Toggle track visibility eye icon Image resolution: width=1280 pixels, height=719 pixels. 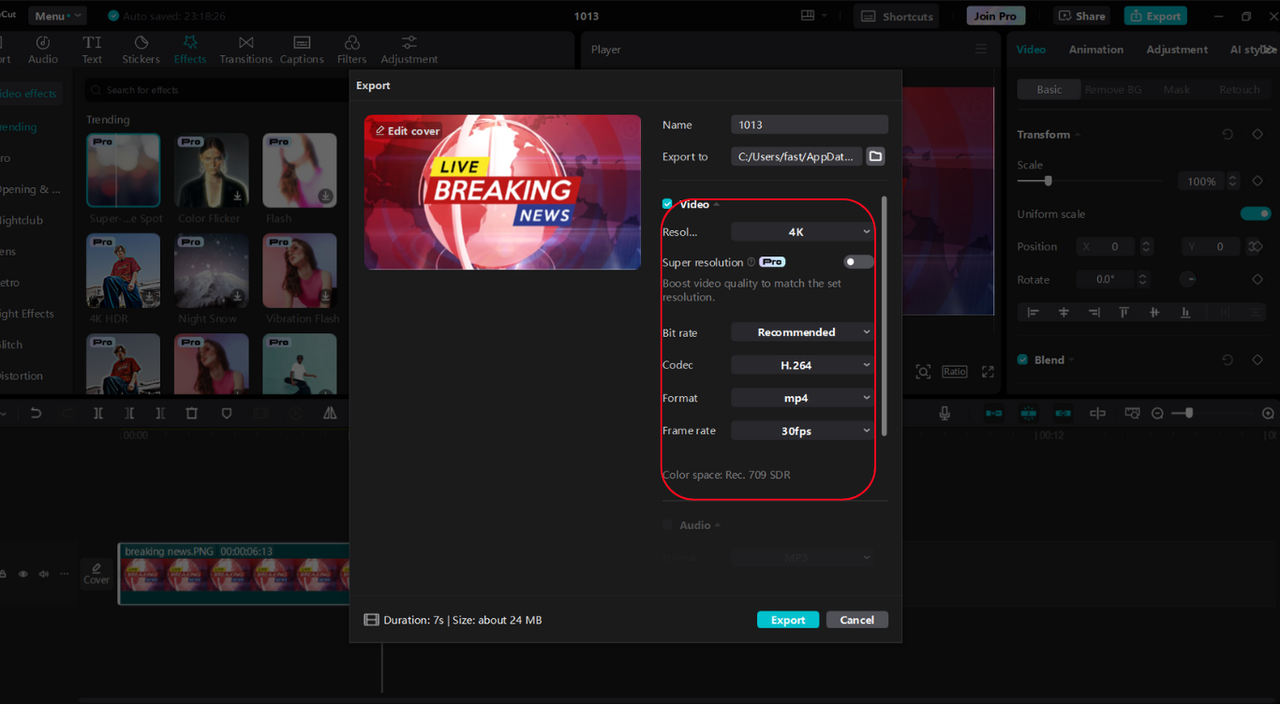pos(23,574)
